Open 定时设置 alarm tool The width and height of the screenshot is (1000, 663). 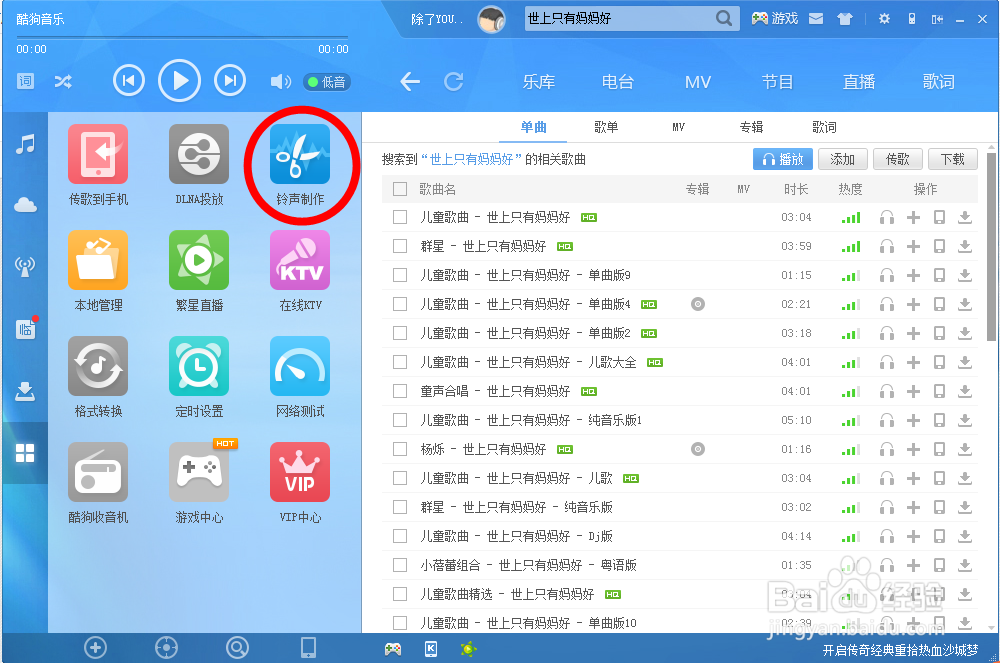[199, 377]
